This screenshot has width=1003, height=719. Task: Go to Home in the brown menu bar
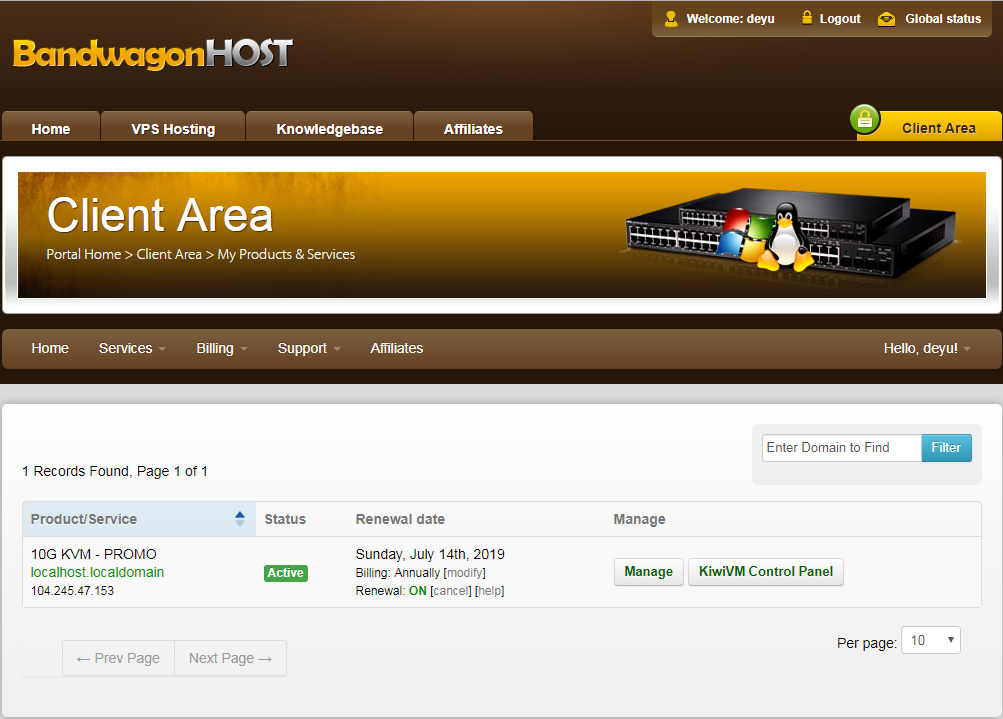[50, 348]
